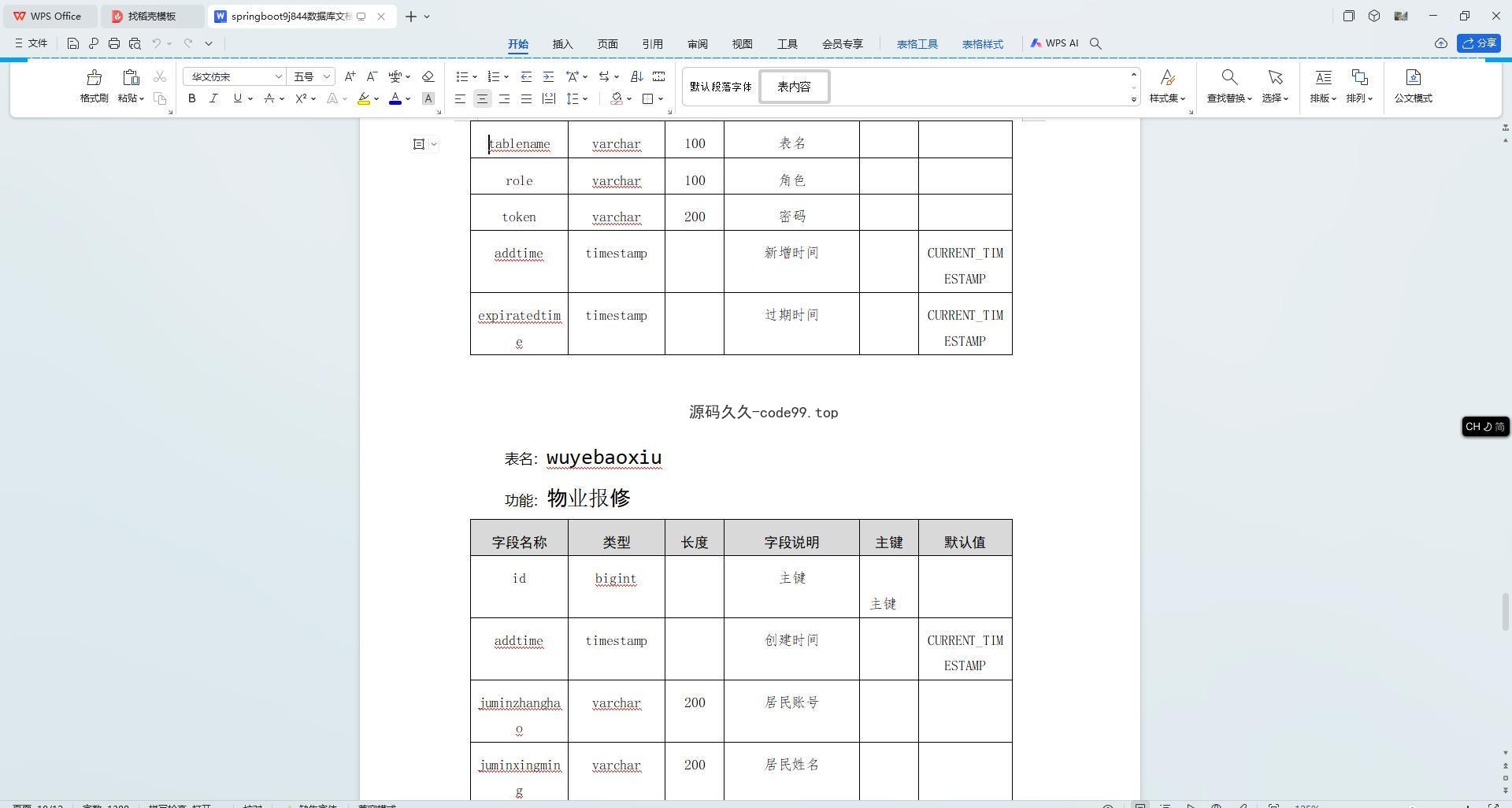Click the highlight color swatch
Viewport: 1512px width, 808px height.
[364, 98]
